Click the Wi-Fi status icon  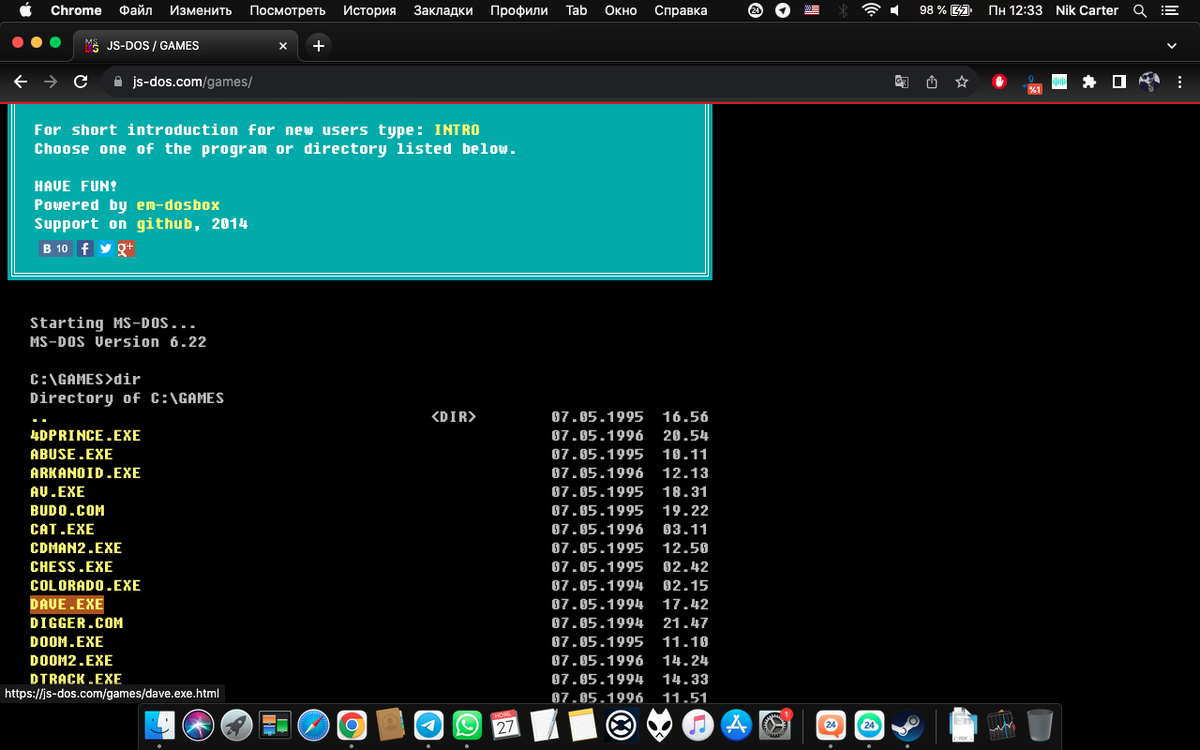click(x=871, y=10)
